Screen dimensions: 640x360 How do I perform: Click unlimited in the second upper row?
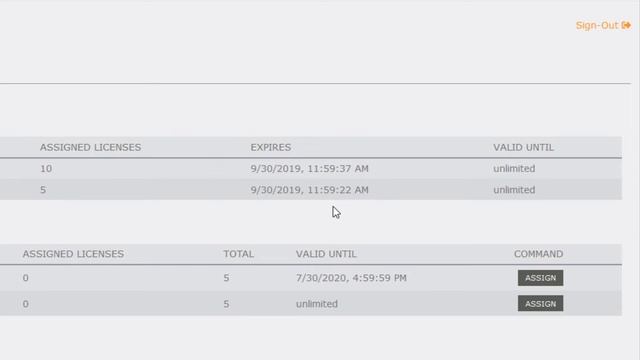pyautogui.click(x=514, y=190)
